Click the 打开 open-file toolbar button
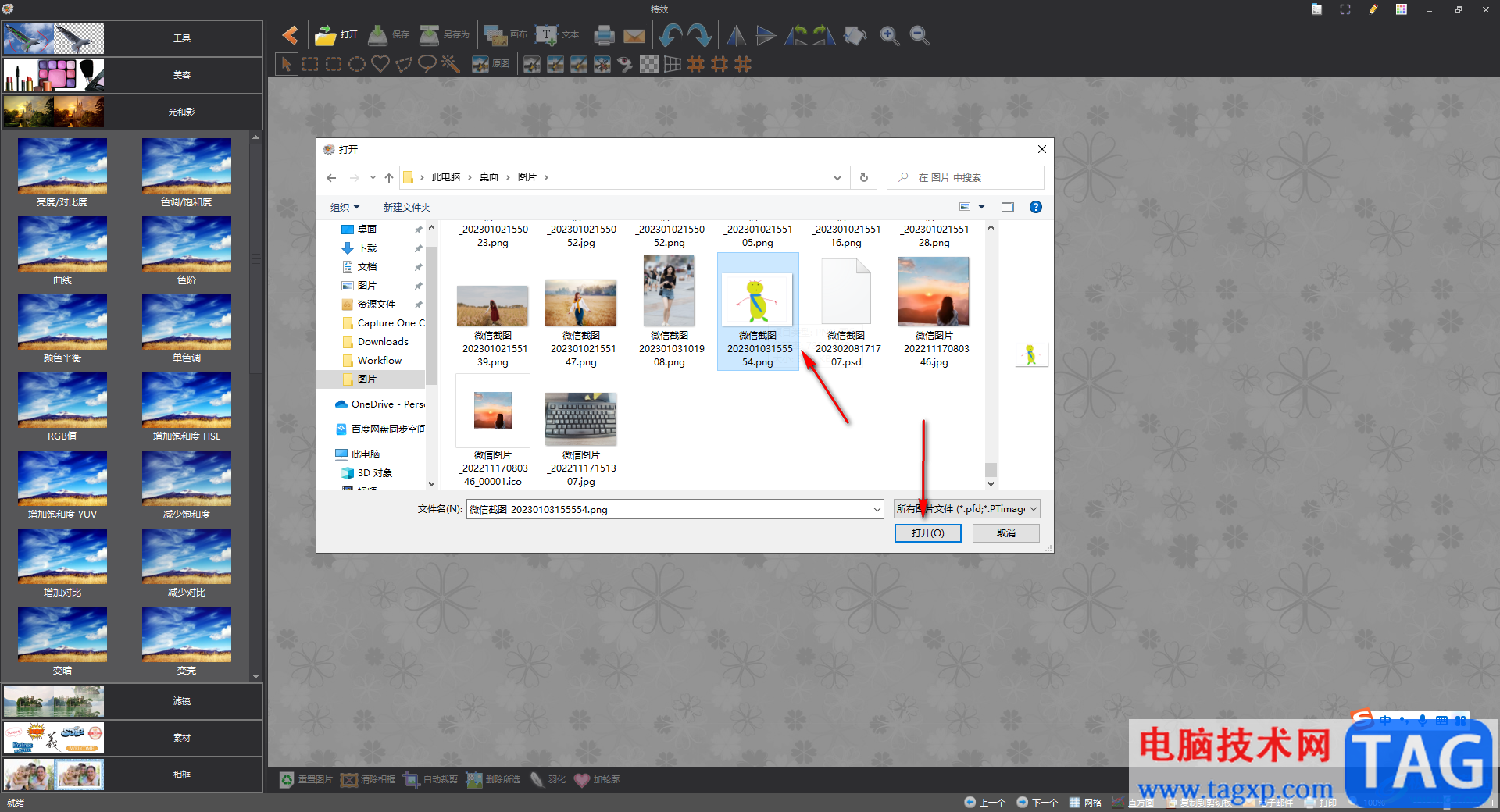Image resolution: width=1500 pixels, height=812 pixels. click(x=336, y=35)
